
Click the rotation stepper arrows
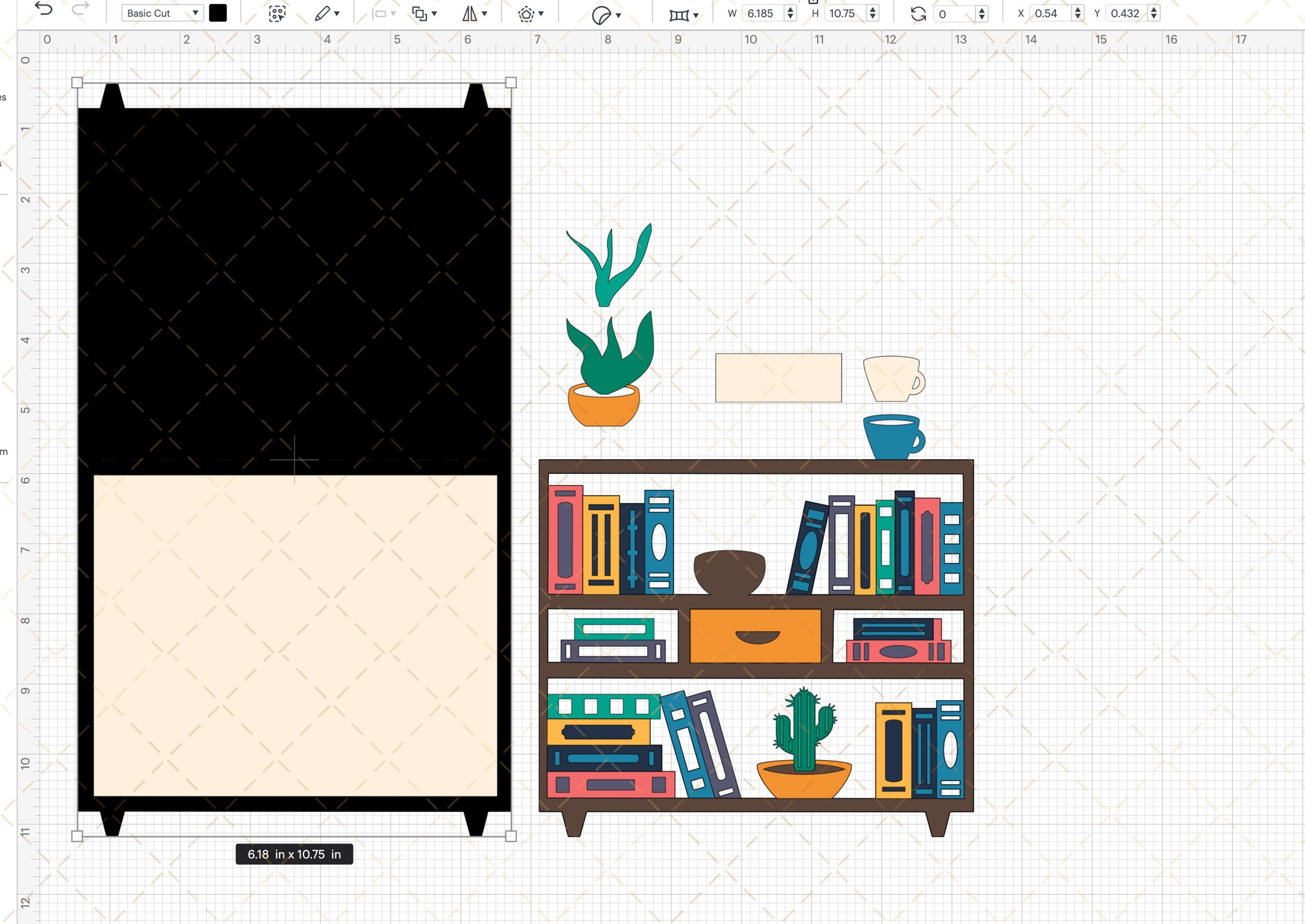pyautogui.click(x=981, y=13)
